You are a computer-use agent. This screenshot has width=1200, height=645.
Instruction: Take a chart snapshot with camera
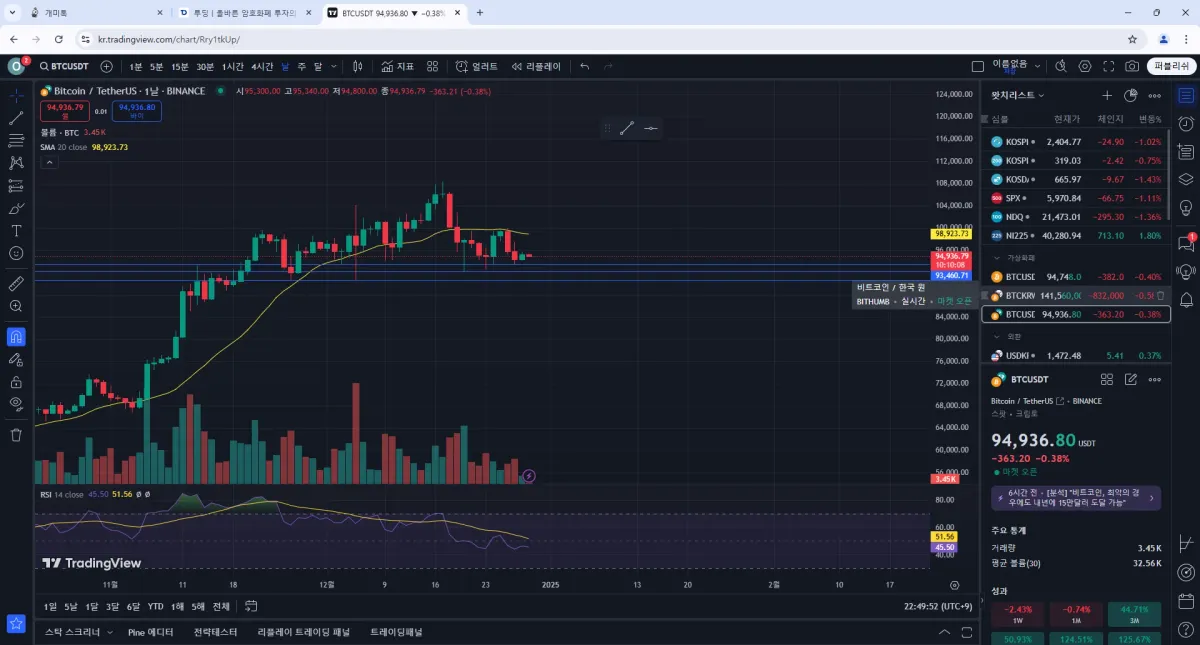click(1131, 66)
